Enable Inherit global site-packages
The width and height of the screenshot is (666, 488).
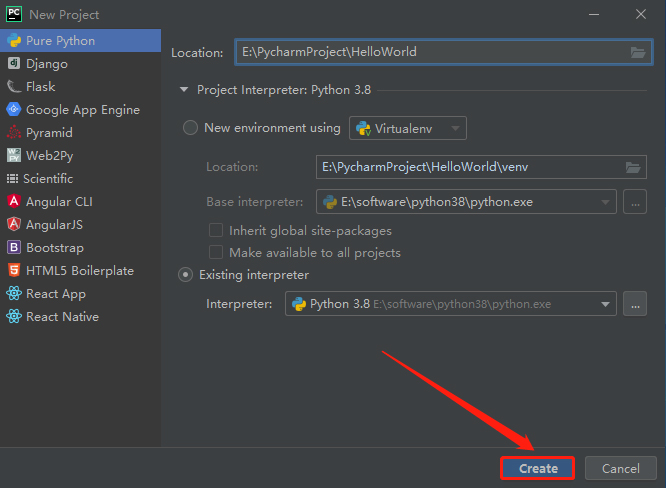pyautogui.click(x=216, y=230)
